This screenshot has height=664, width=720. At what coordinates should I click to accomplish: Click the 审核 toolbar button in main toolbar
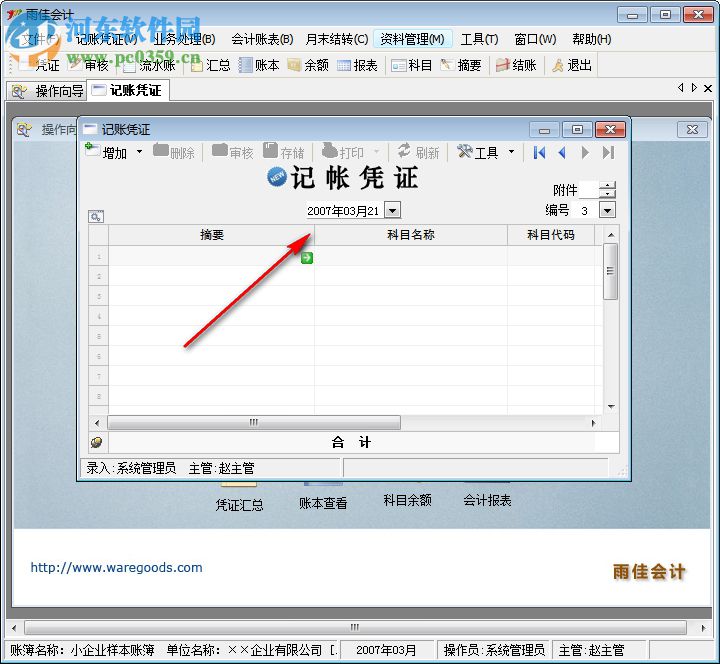(x=89, y=66)
